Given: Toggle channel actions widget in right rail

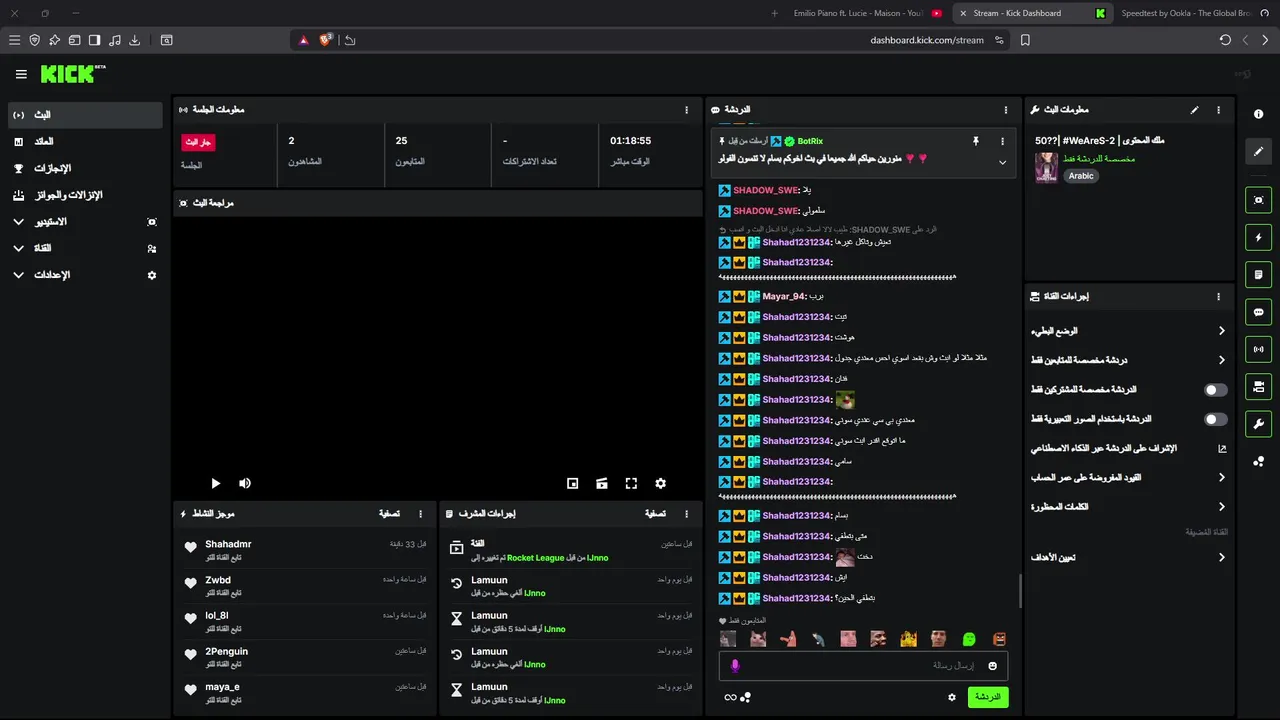Looking at the screenshot, I should point(1258,386).
